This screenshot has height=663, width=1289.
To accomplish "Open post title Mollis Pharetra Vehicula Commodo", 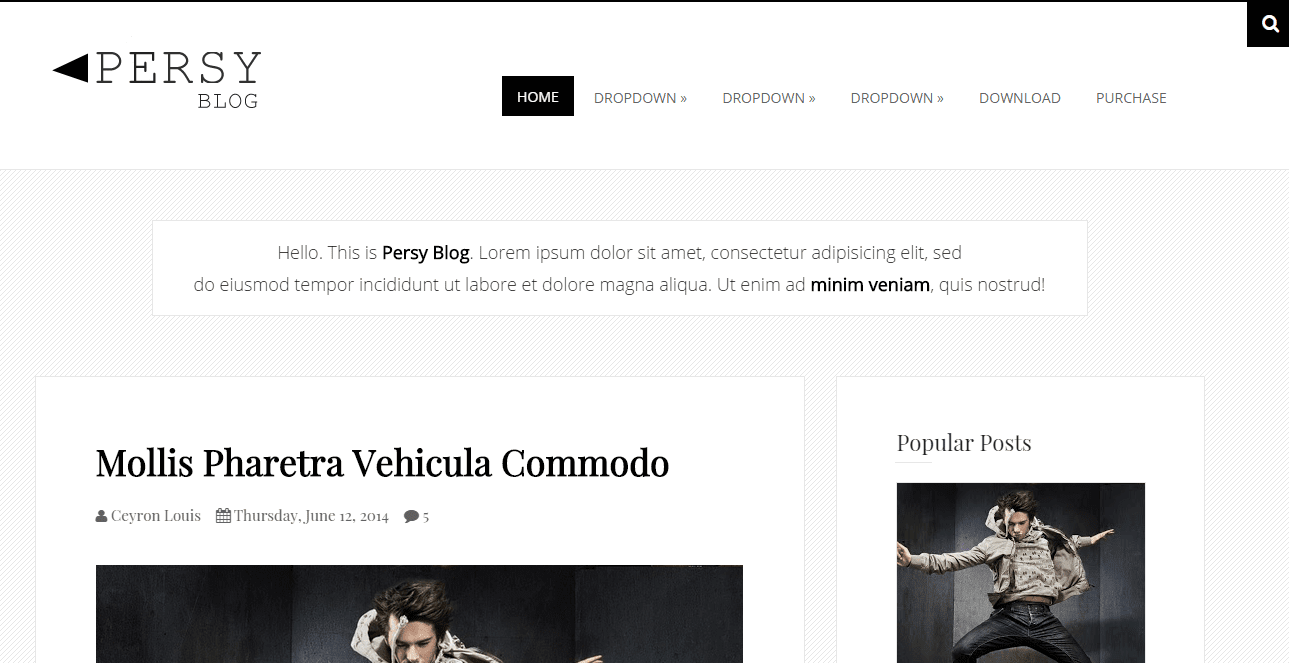I will point(382,463).
